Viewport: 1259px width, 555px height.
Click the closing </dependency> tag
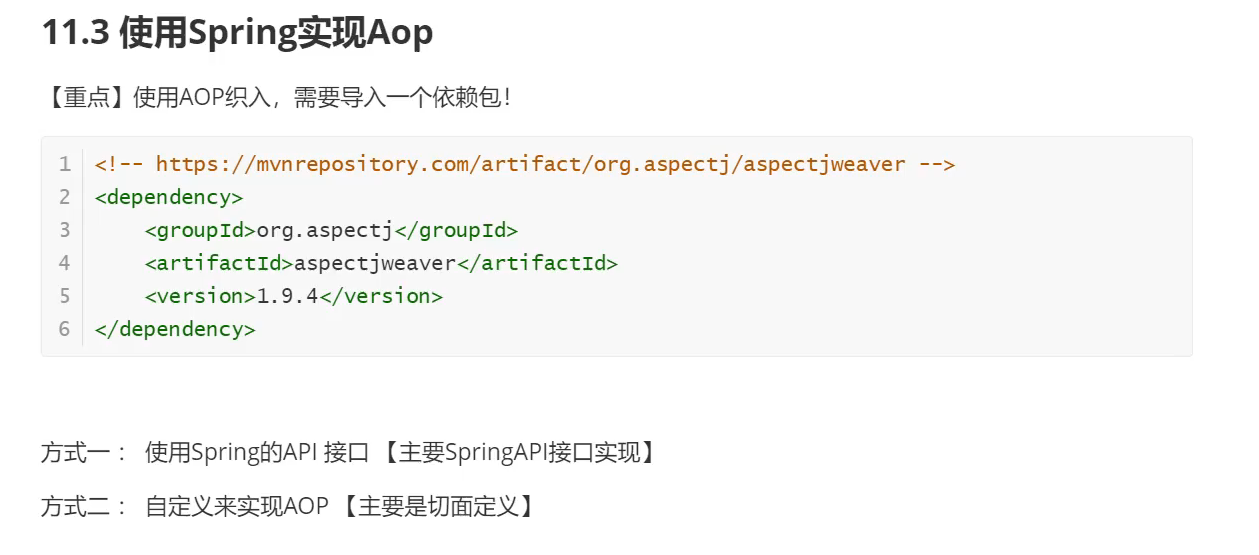(x=175, y=329)
